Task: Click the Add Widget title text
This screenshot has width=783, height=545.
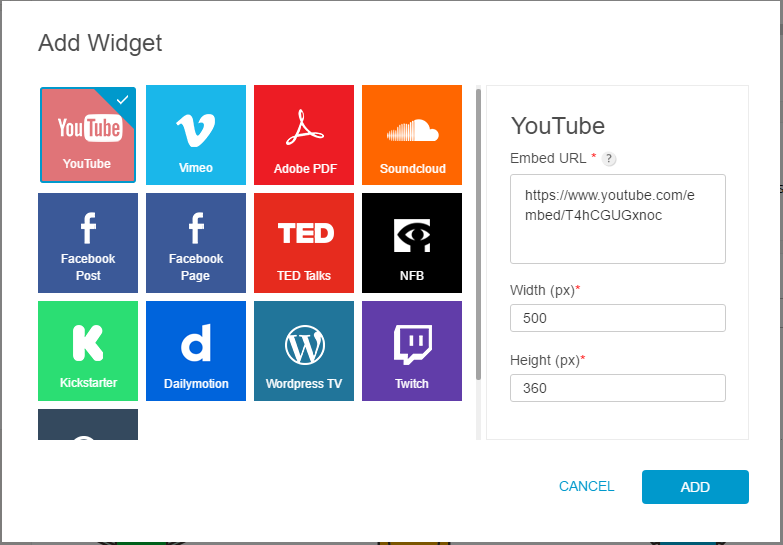Action: (x=100, y=43)
